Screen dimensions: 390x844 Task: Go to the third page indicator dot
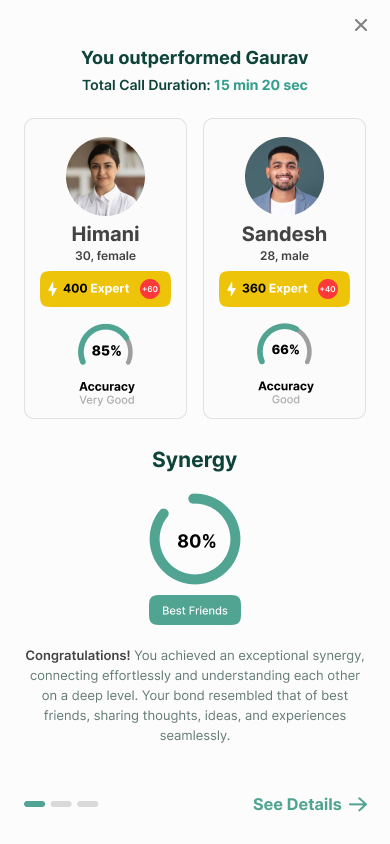coord(88,804)
